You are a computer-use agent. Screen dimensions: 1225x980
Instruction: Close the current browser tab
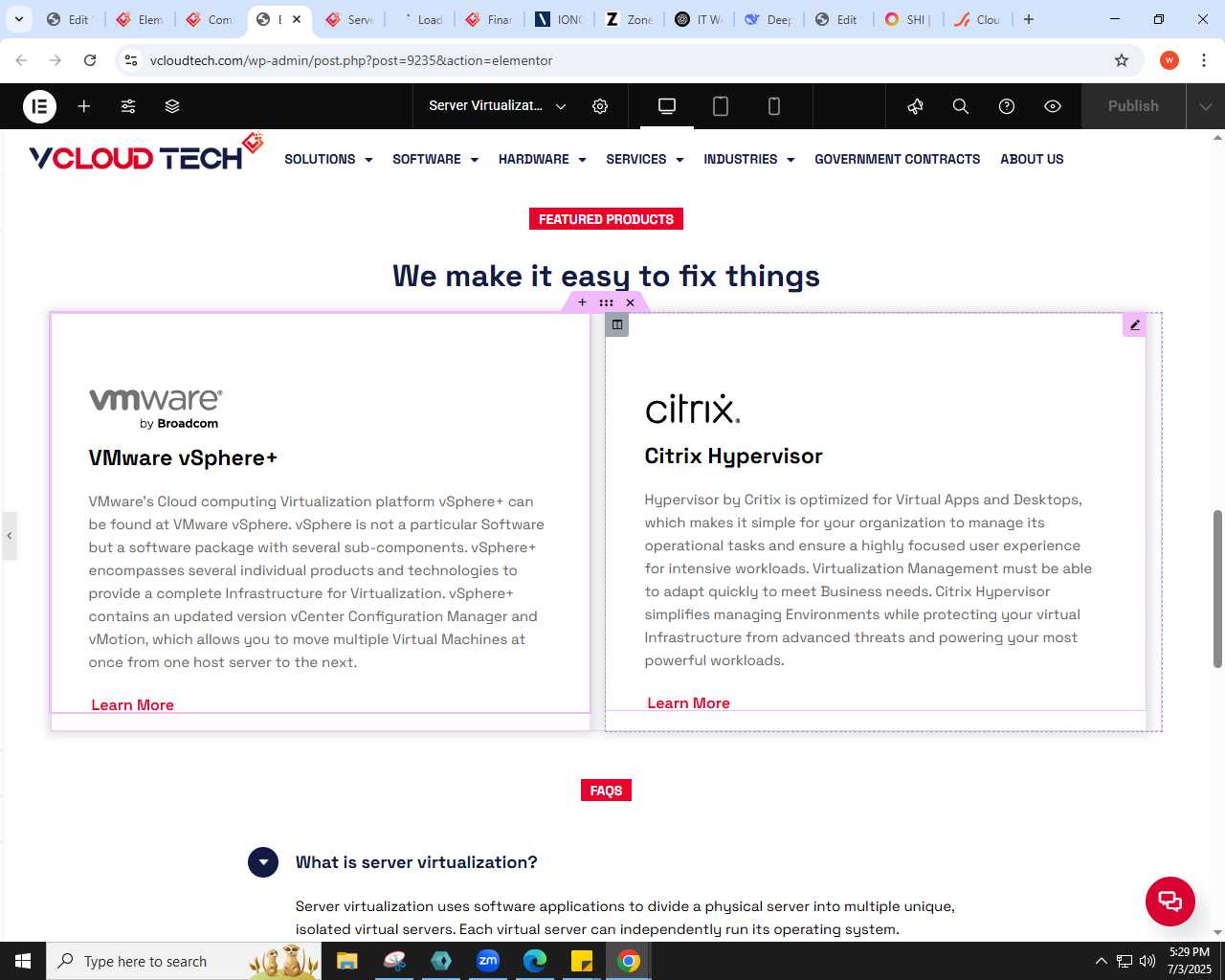tap(297, 19)
